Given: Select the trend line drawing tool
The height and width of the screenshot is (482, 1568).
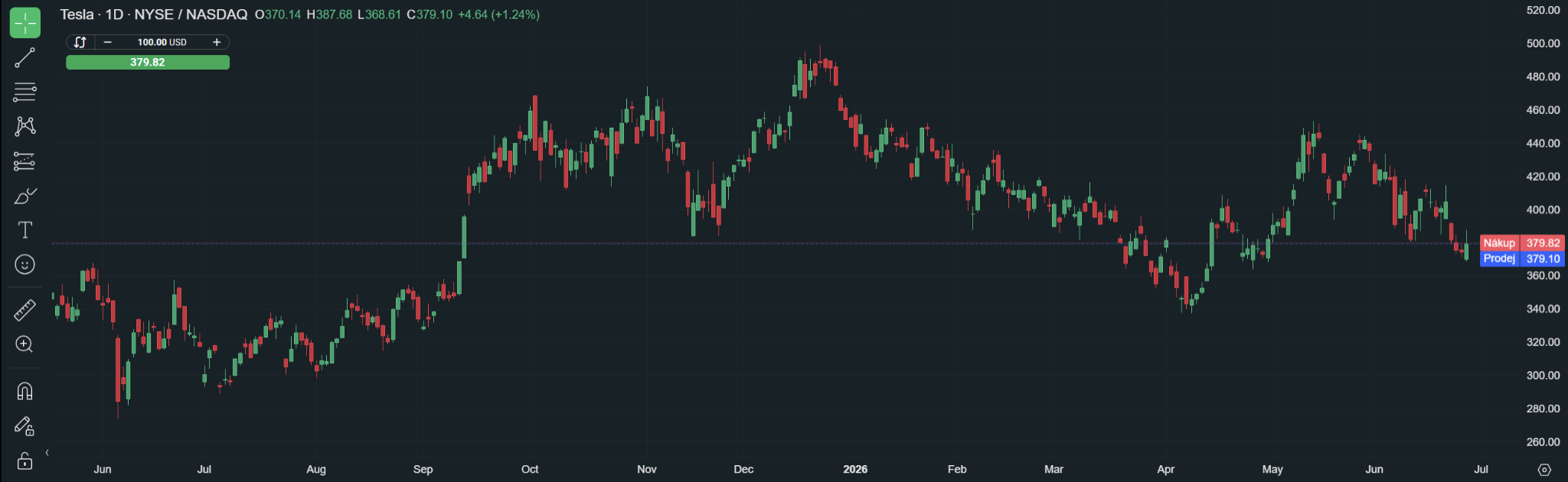Looking at the screenshot, I should [x=25, y=57].
